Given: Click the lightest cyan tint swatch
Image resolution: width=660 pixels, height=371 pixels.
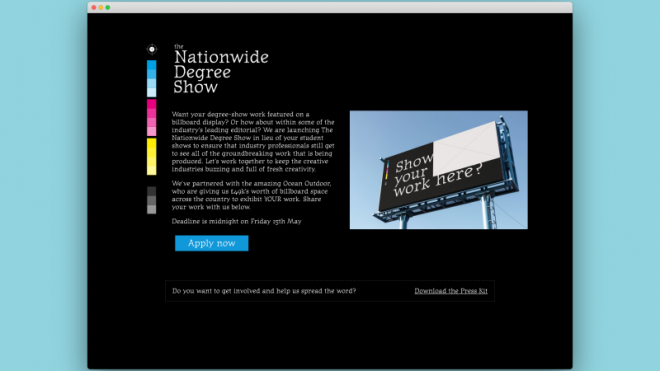Looking at the screenshot, I should [152, 92].
